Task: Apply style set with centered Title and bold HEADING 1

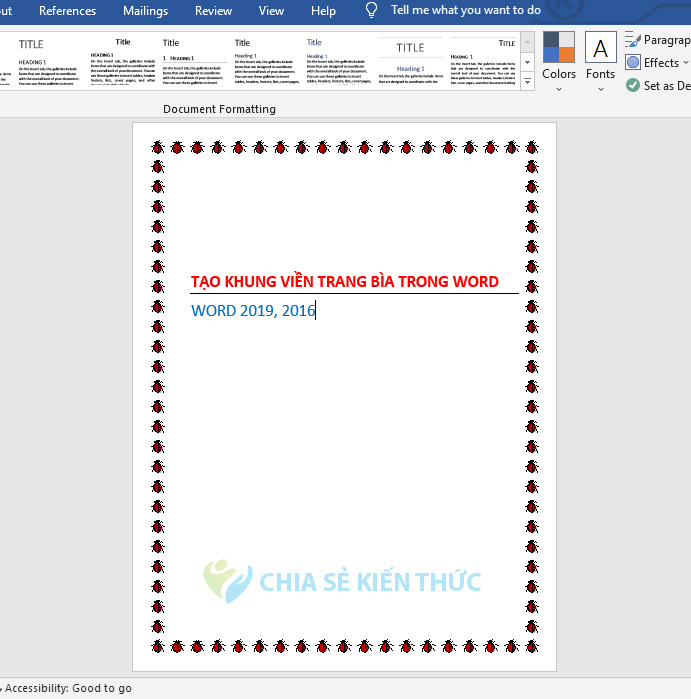Action: [x=123, y=62]
